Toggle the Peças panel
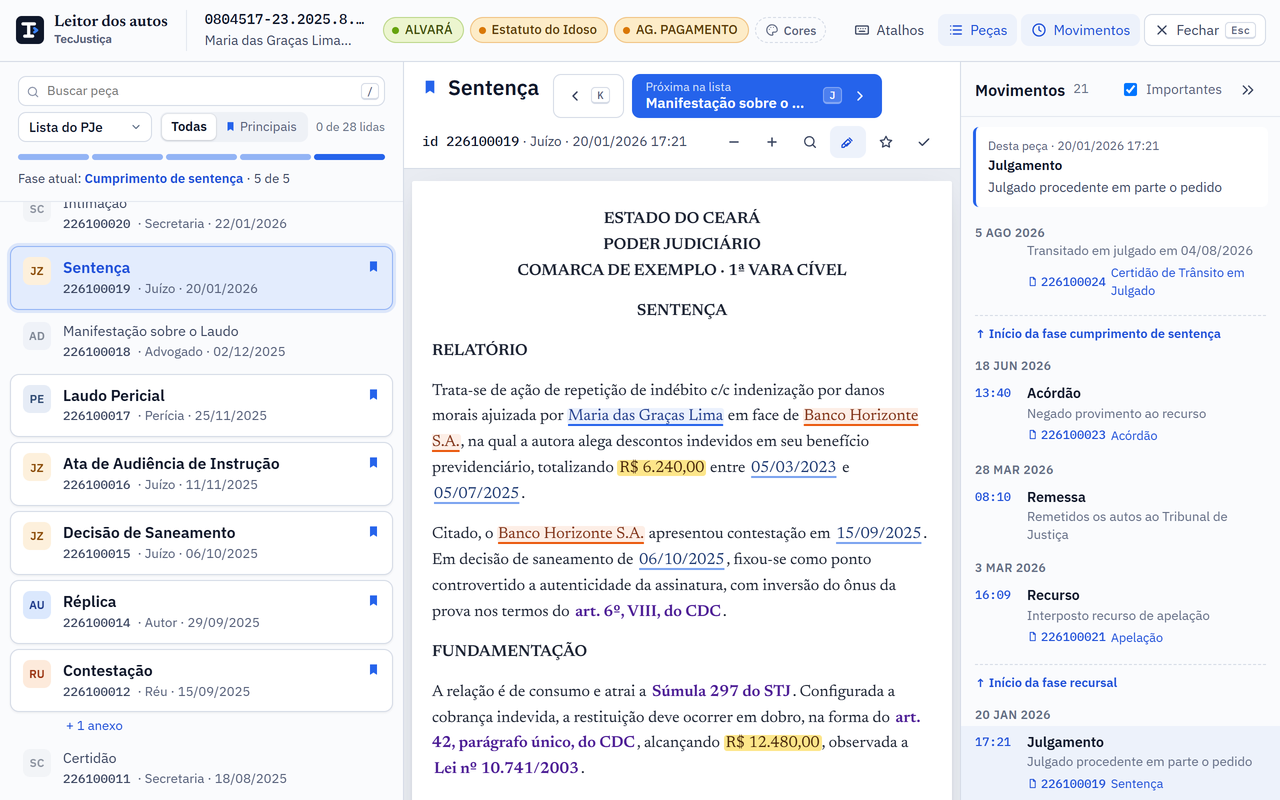The image size is (1280, 800). (x=978, y=30)
